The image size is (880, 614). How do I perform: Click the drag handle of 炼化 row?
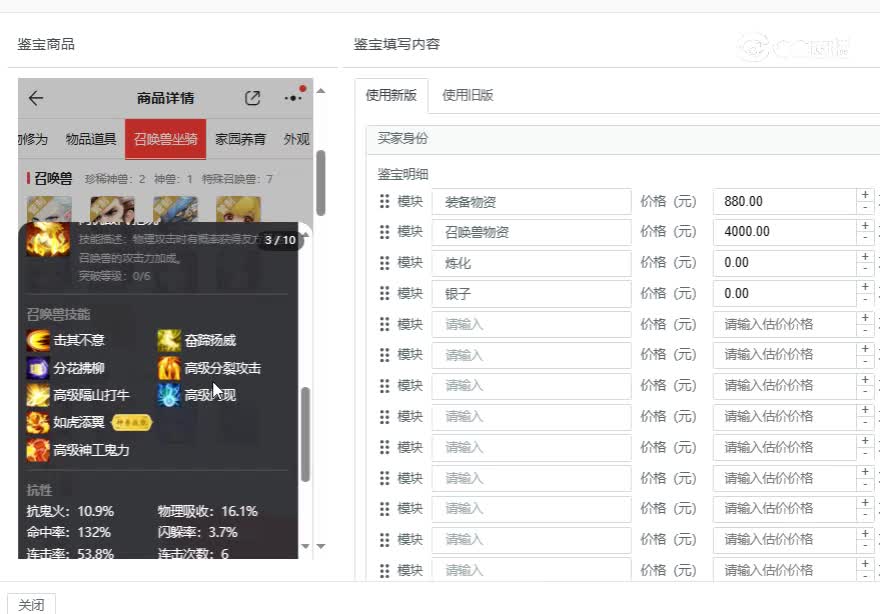[x=384, y=263]
